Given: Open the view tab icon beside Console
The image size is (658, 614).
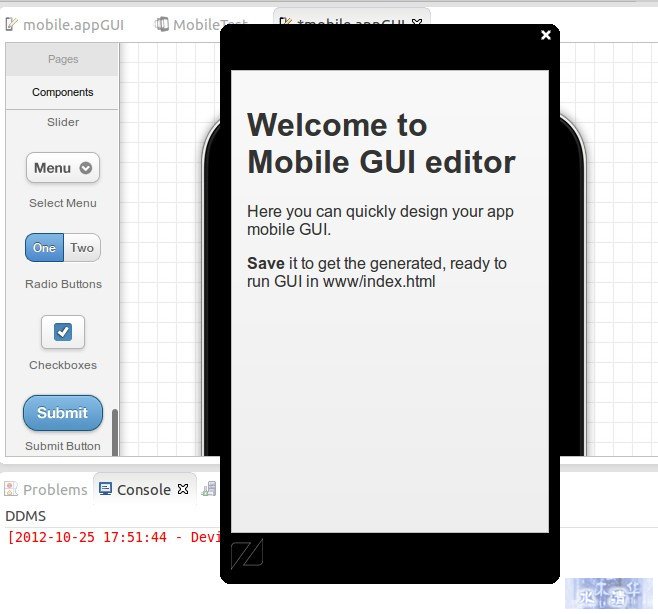Looking at the screenshot, I should coord(209,489).
